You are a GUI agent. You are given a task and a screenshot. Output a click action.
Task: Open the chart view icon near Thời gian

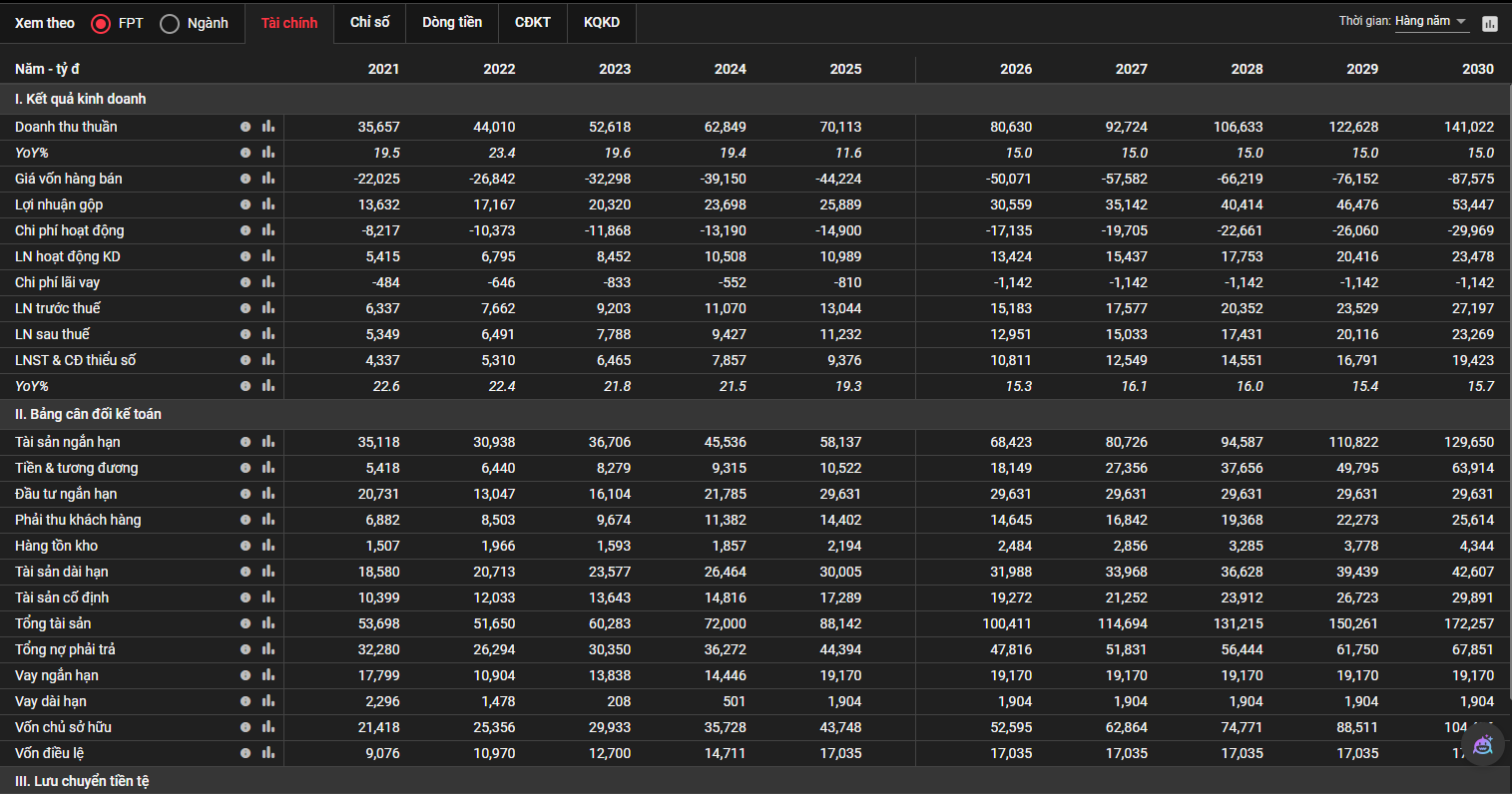(1490, 23)
